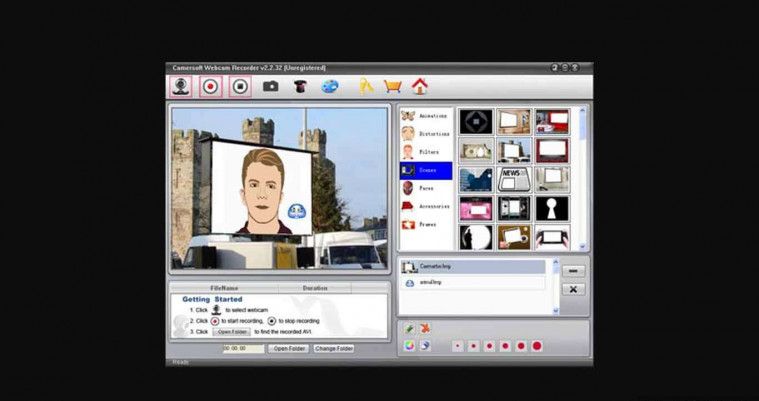The image size is (759, 401).
Task: Click the 00:00:00 timer field
Action: click(243, 349)
